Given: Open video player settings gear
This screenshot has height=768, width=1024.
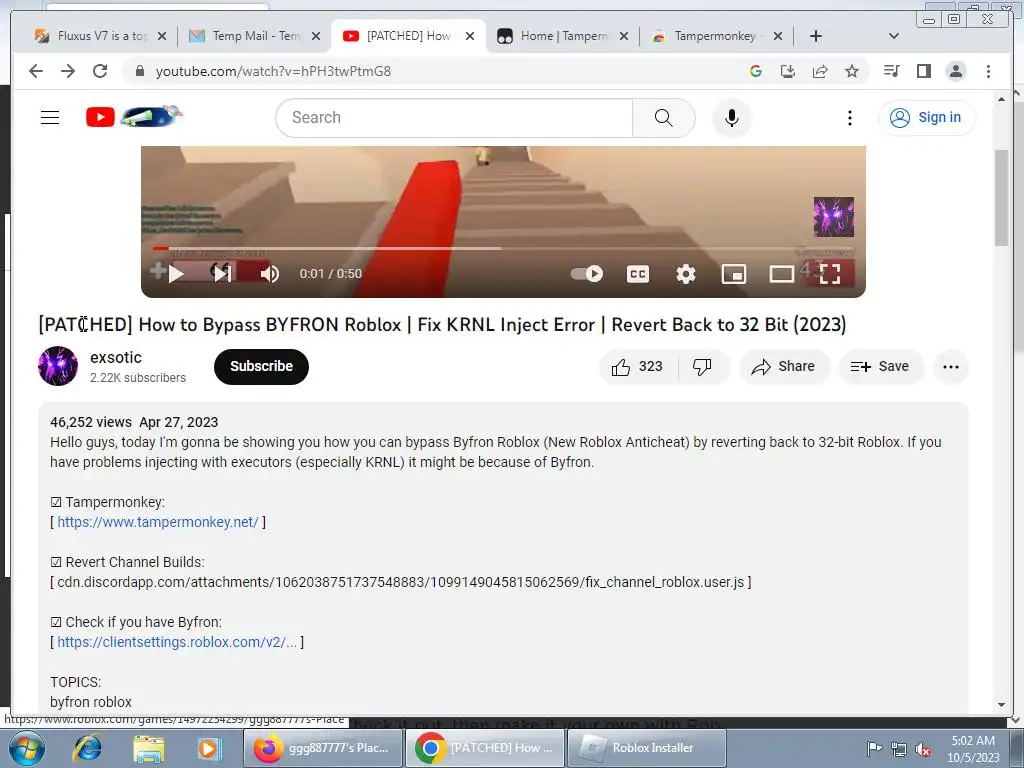Looking at the screenshot, I should [x=686, y=274].
